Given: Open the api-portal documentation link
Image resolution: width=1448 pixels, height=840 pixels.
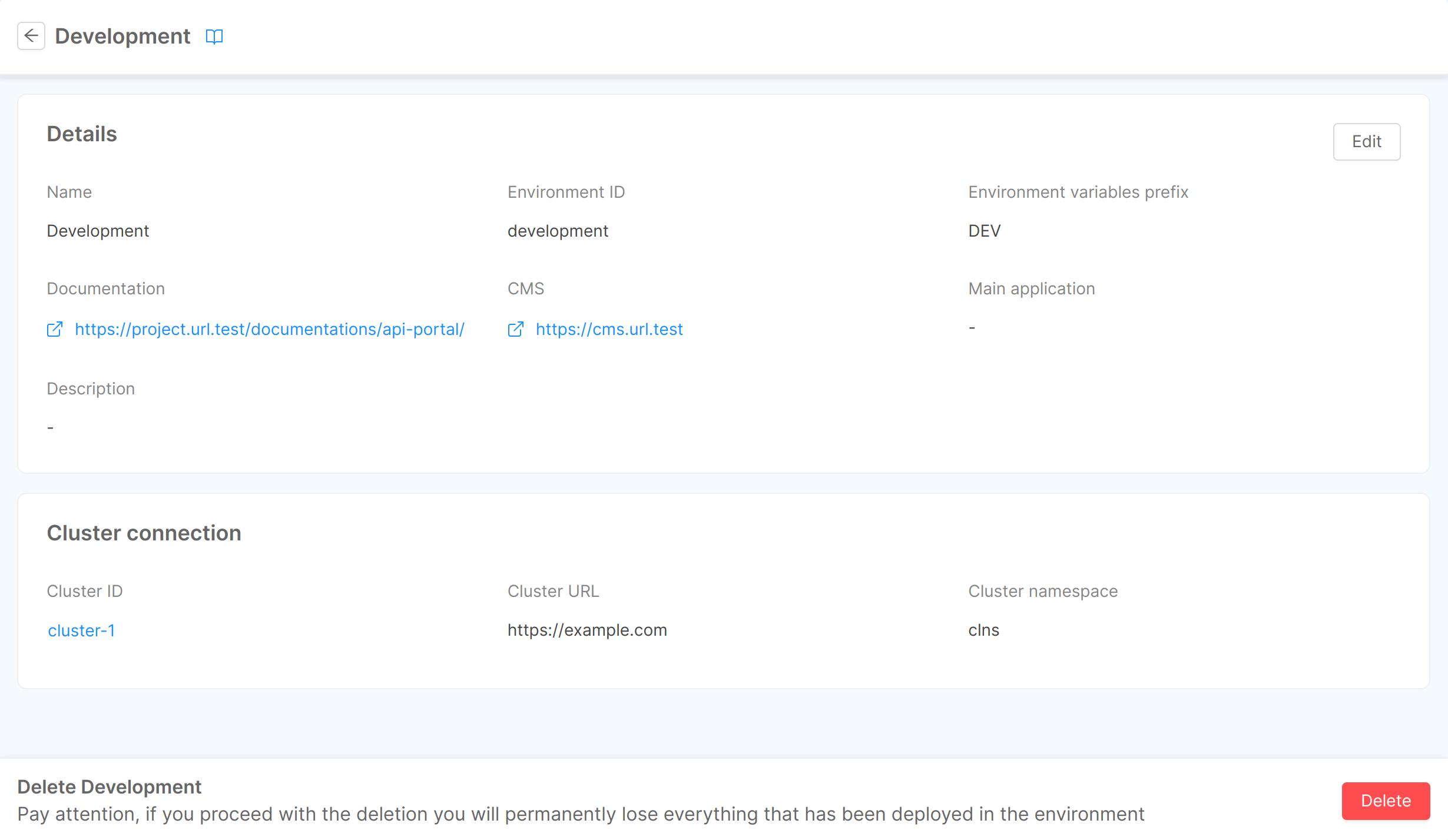Looking at the screenshot, I should 270,330.
